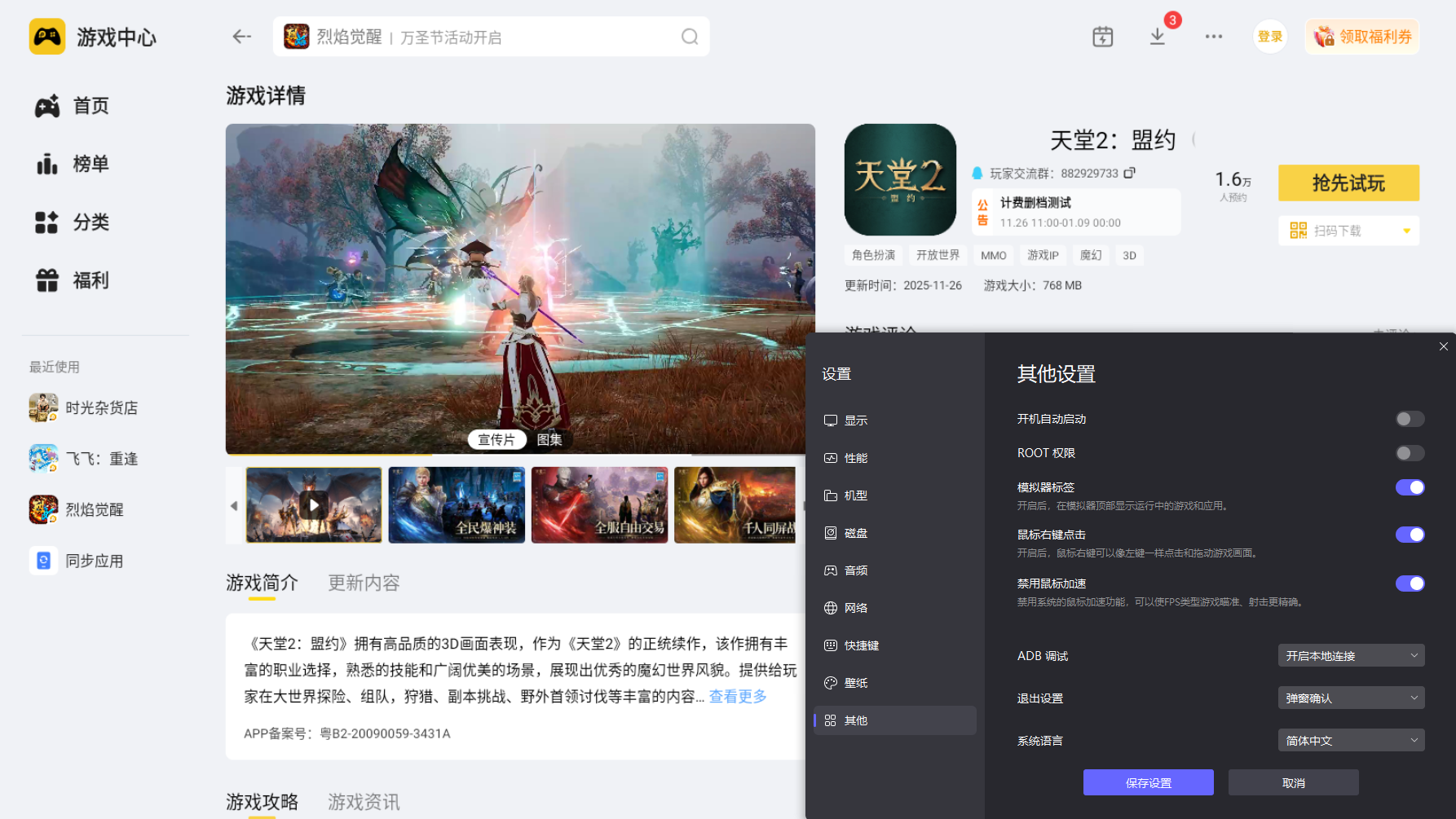The image size is (1456, 819).
Task: Copy the player group number icon
Action: click(1129, 173)
